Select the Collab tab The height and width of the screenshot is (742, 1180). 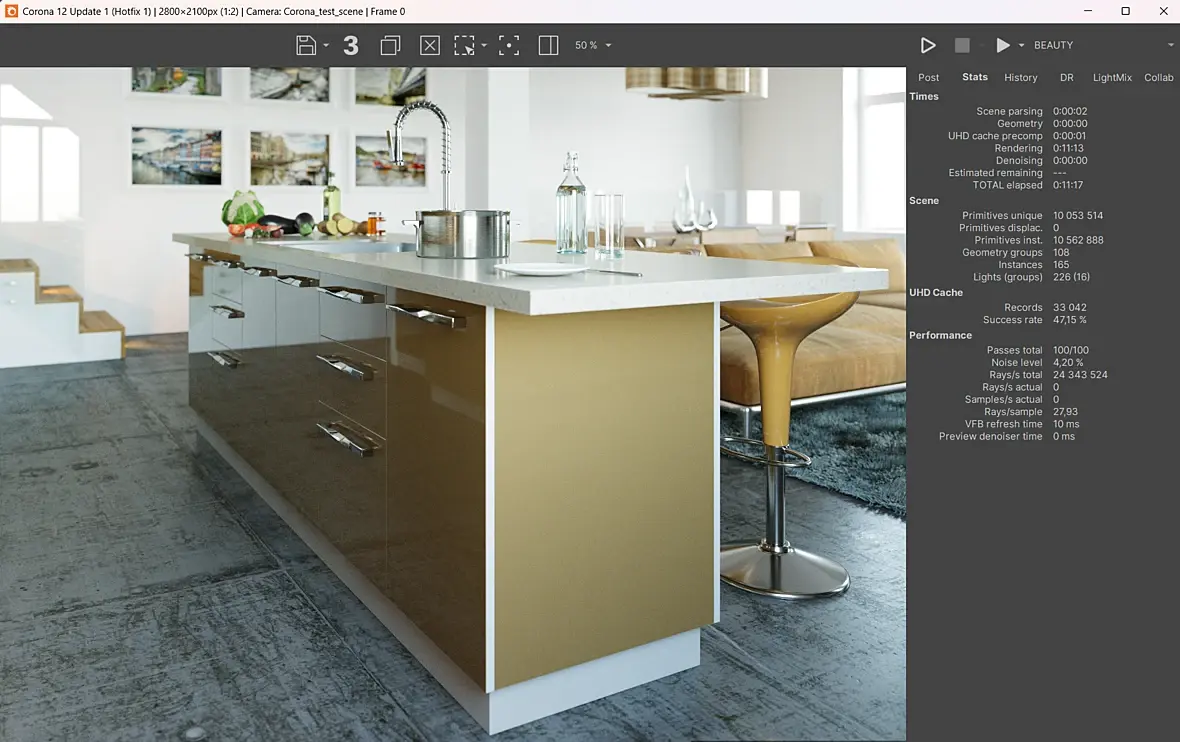tap(1159, 78)
